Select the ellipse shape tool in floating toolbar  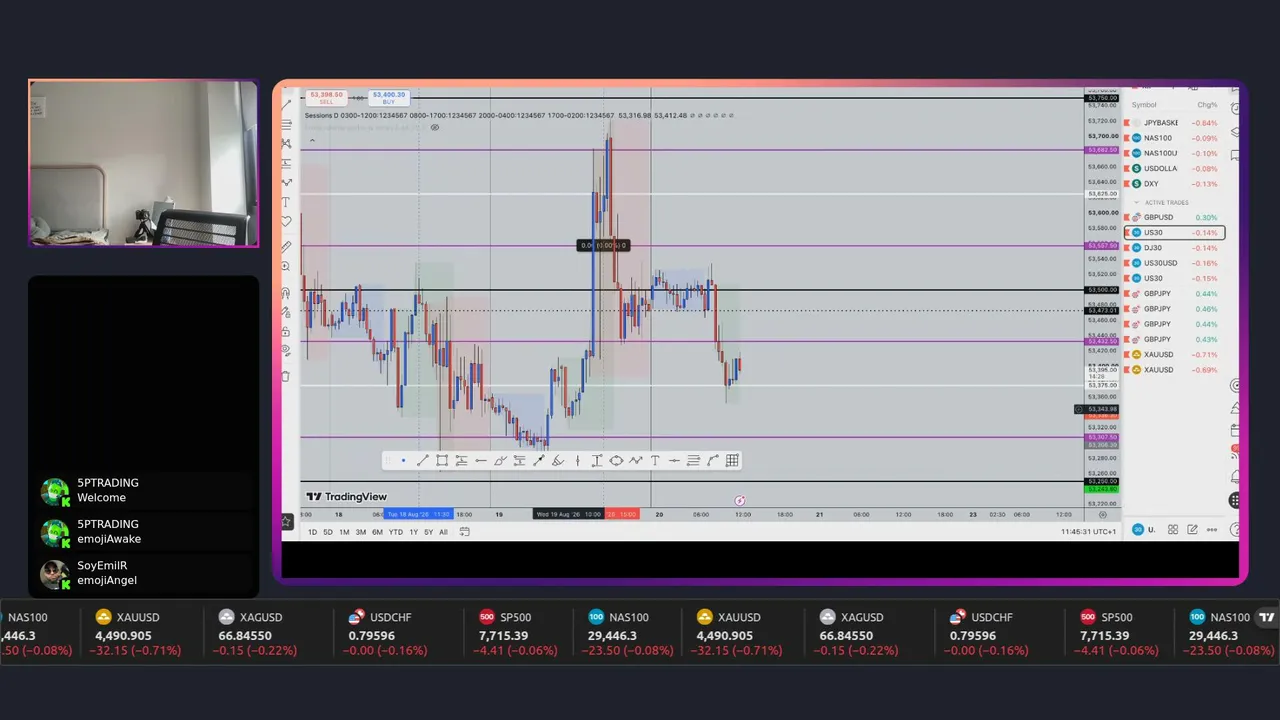pyautogui.click(x=616, y=461)
